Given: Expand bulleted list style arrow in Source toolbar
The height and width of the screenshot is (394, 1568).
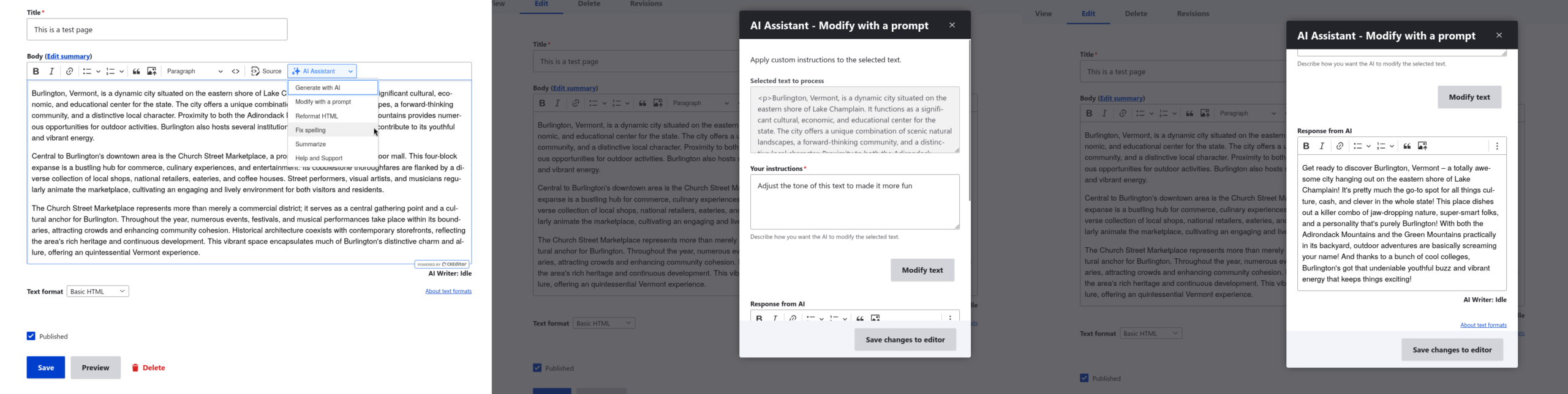Looking at the screenshot, I should click(x=98, y=72).
